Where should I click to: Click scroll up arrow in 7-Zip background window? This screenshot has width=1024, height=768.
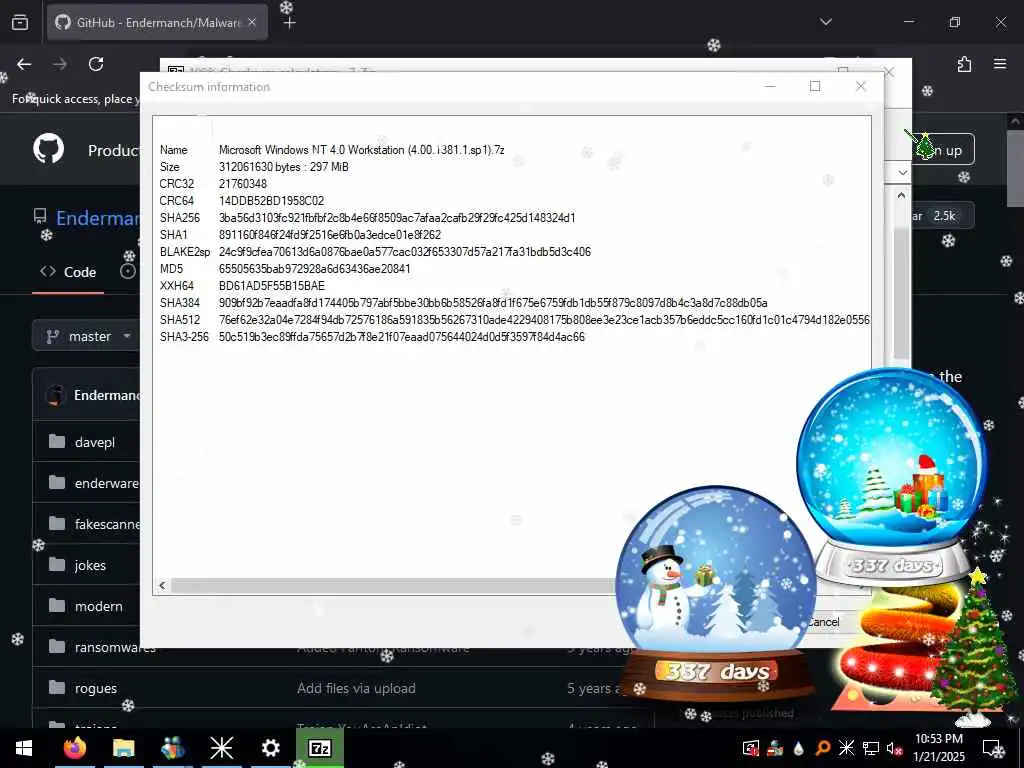point(902,195)
